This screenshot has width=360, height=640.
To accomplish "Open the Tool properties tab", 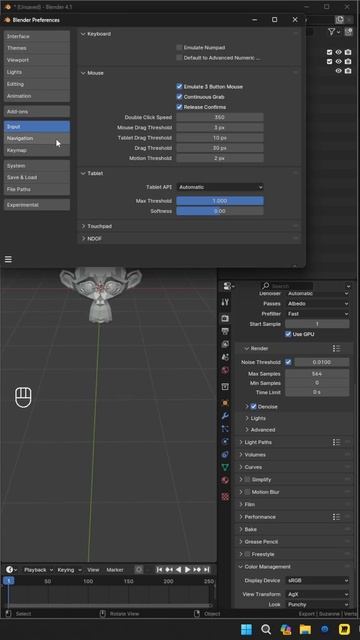I will [225, 302].
